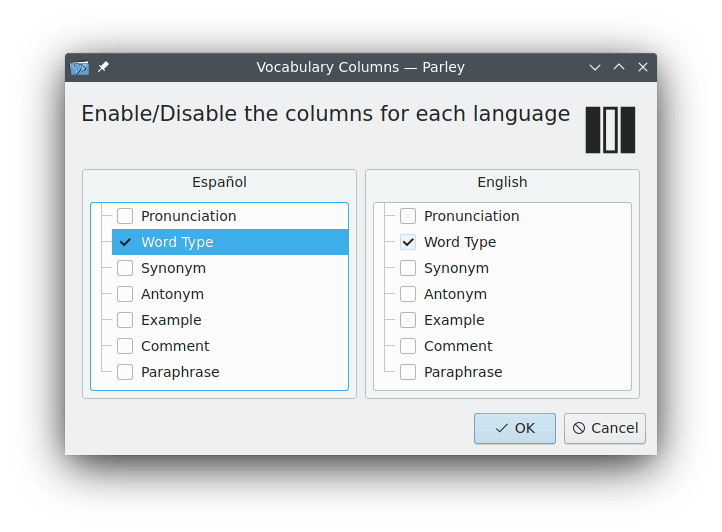This screenshot has height=532, width=722.
Task: Select Synonym item in English list
Action: [x=456, y=268]
